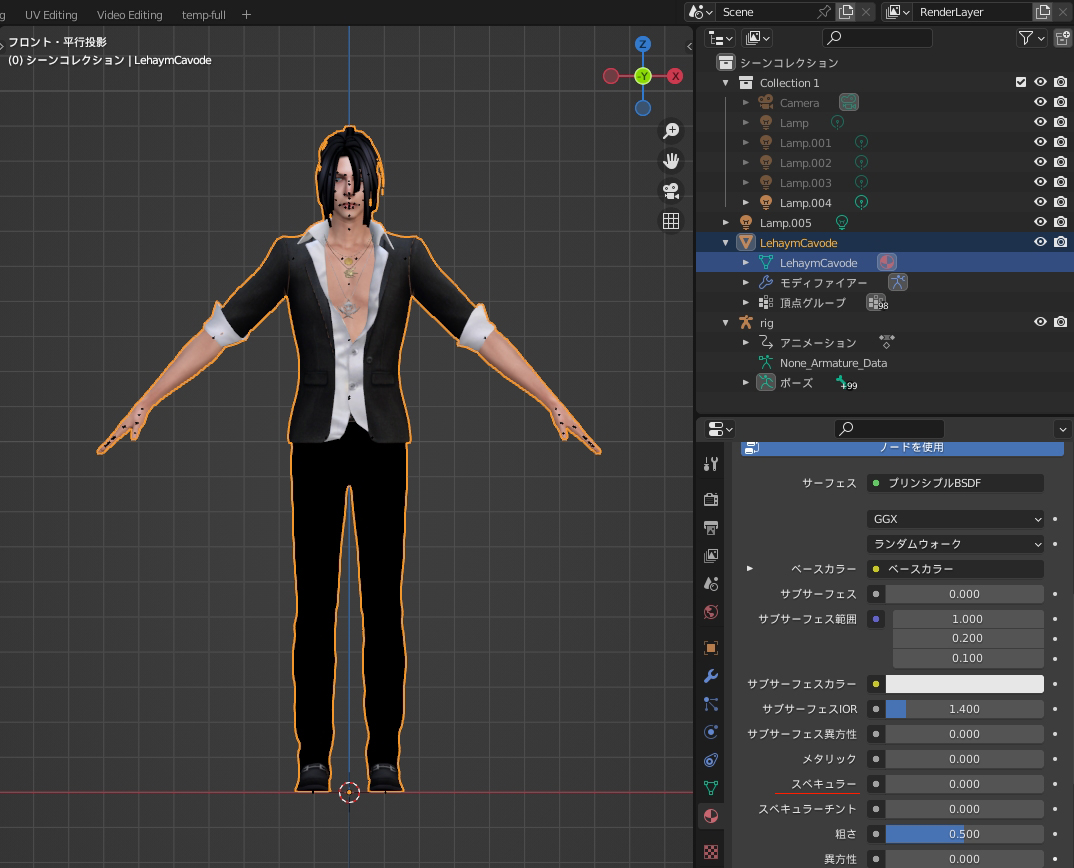
Task: Disable rendering for the Camera object
Action: tap(1060, 102)
